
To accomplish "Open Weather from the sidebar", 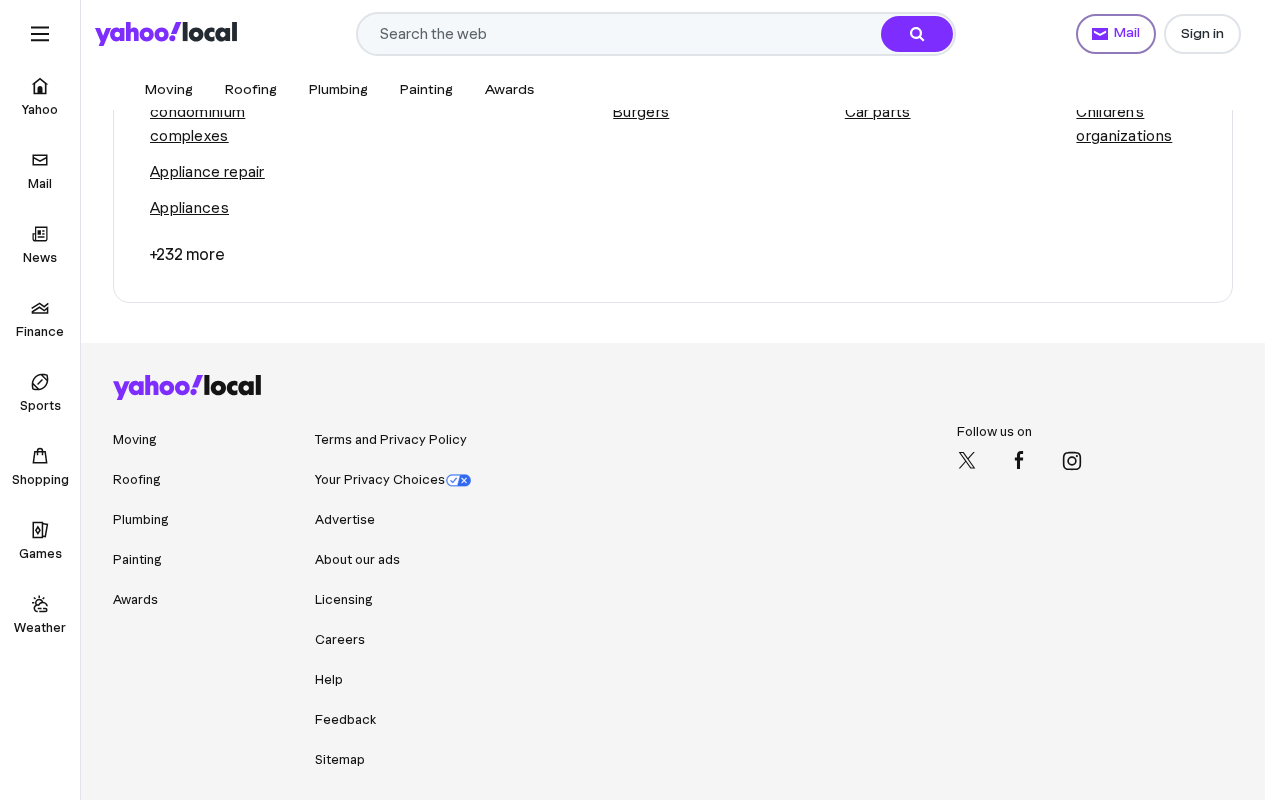I will pyautogui.click(x=40, y=615).
